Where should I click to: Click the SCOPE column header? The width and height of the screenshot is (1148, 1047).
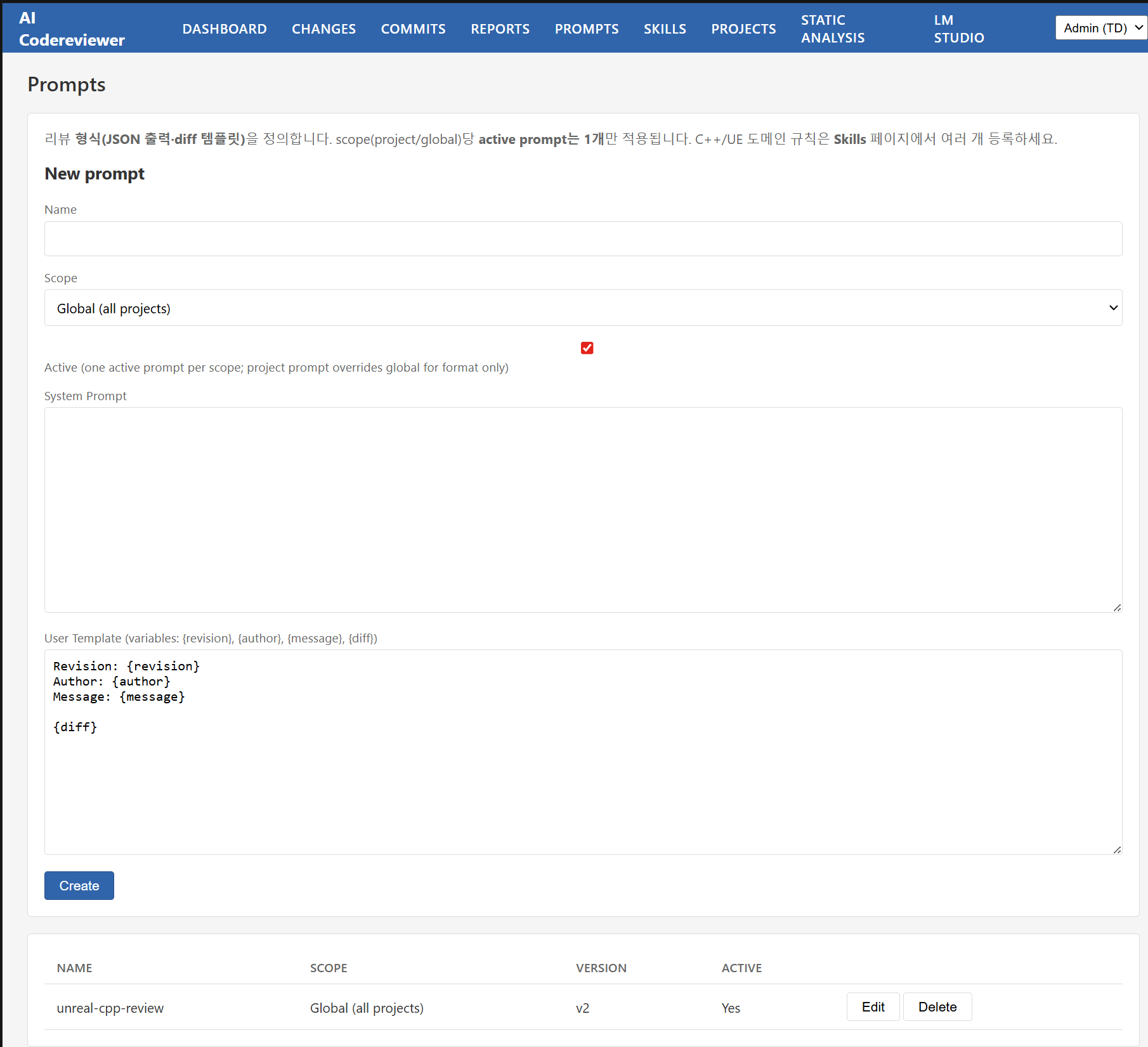point(329,968)
